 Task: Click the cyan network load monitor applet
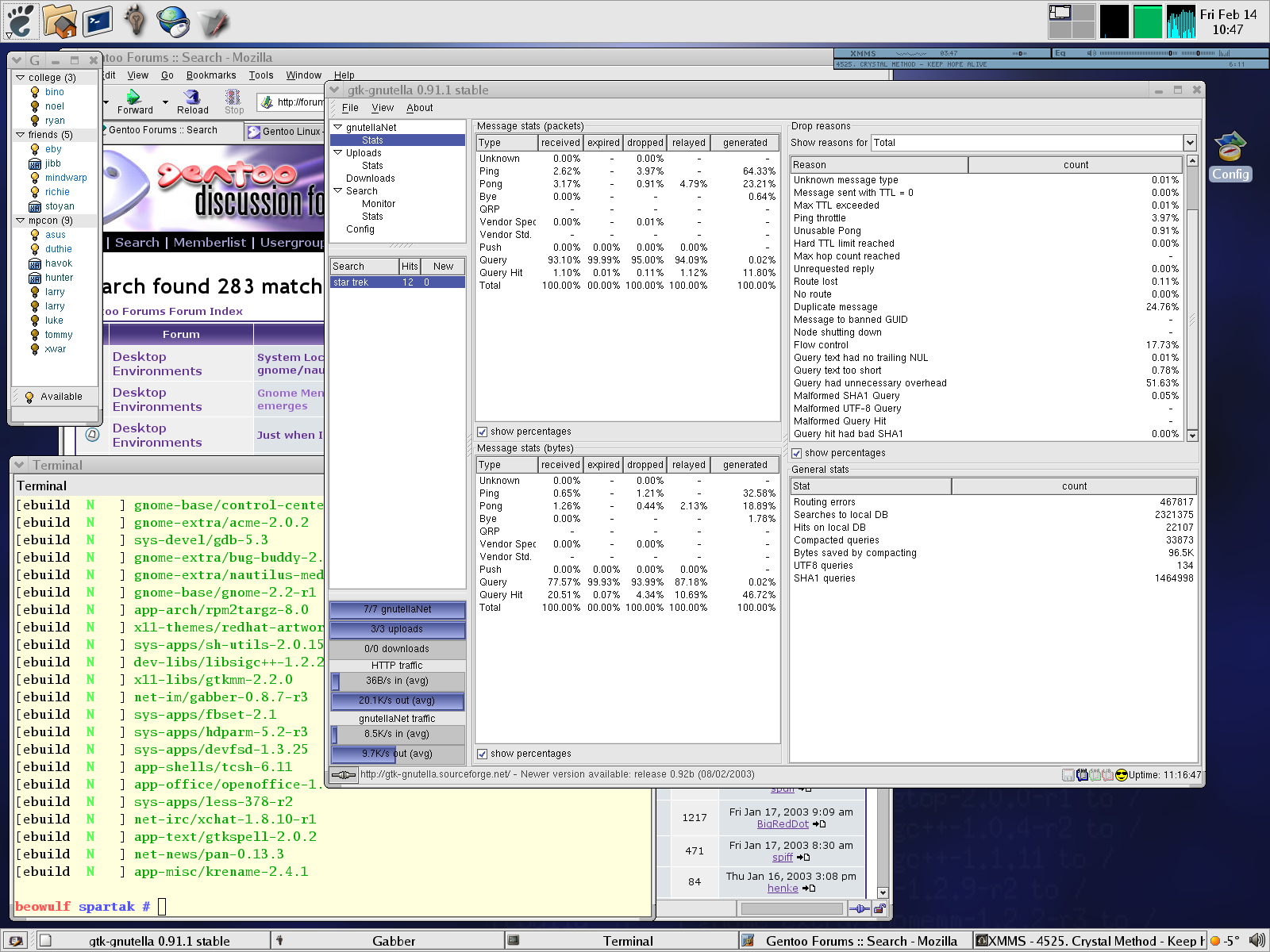tap(1180, 21)
